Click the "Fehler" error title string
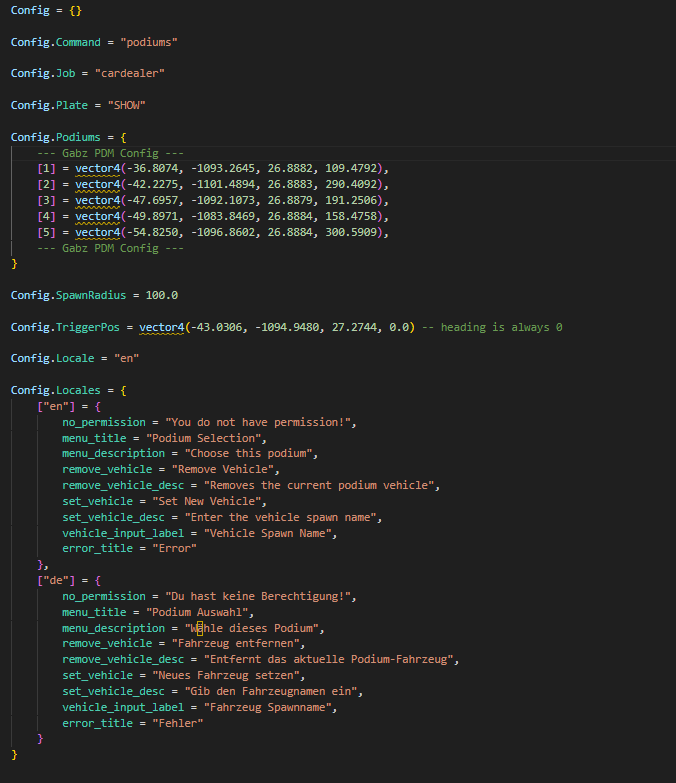Screen dimensions: 676x783 [175, 723]
